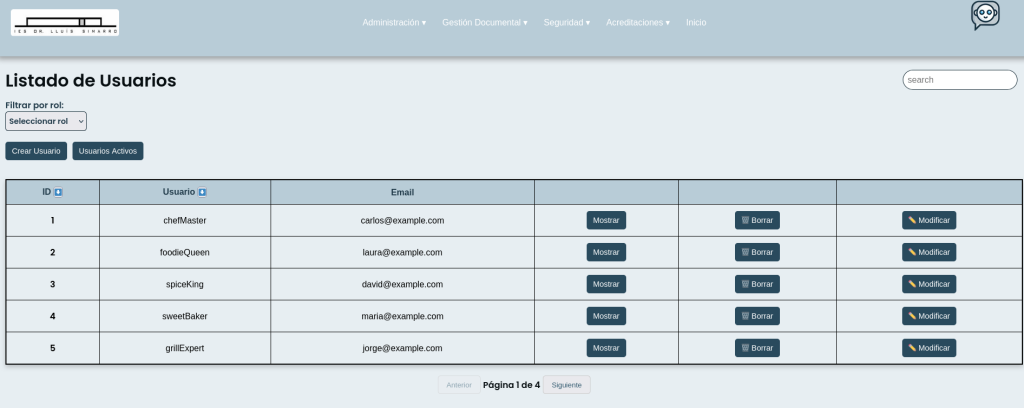Delete user chefMaster with Borrar button

[757, 221]
